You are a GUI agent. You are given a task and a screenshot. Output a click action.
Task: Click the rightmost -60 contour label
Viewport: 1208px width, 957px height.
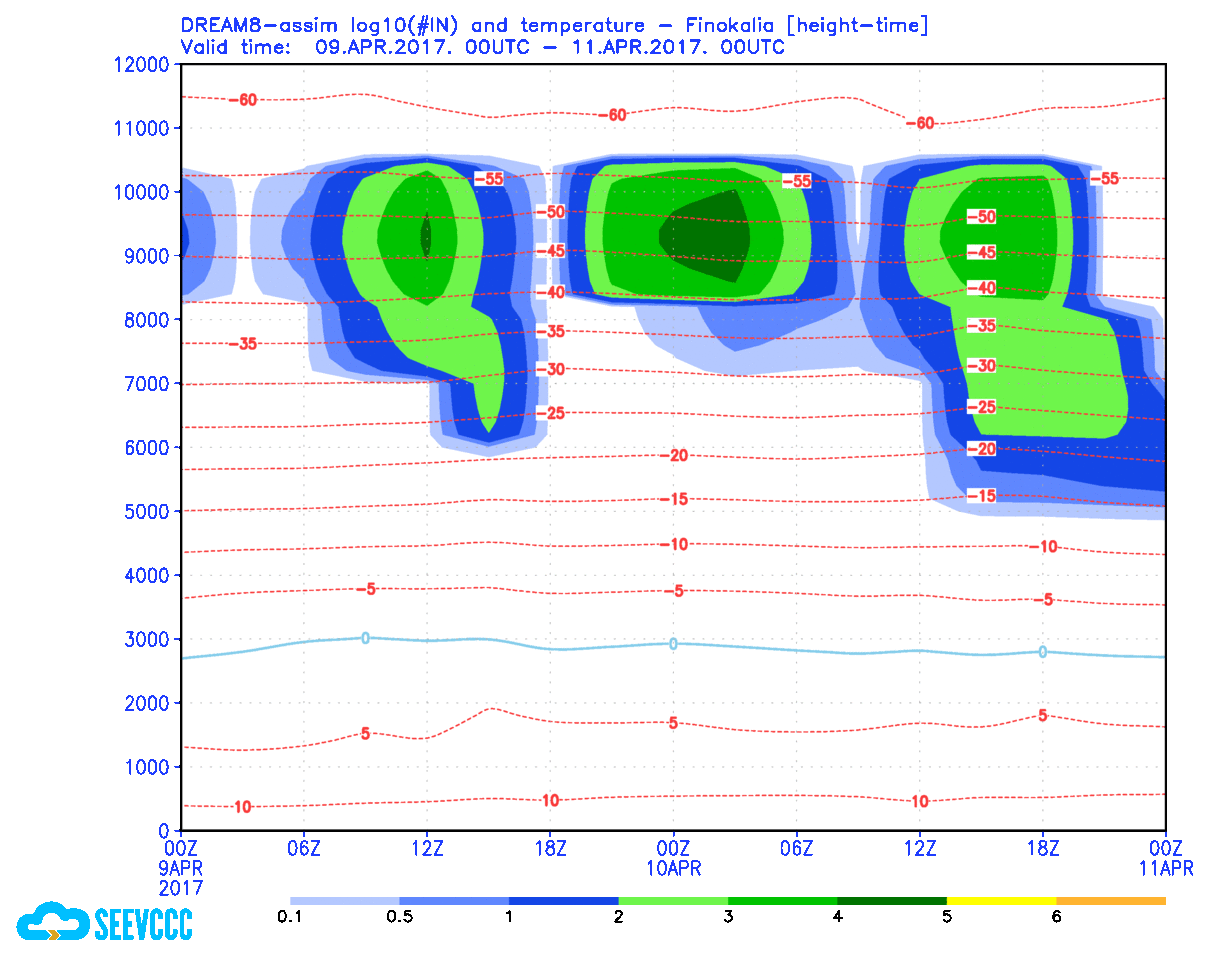(x=919, y=123)
